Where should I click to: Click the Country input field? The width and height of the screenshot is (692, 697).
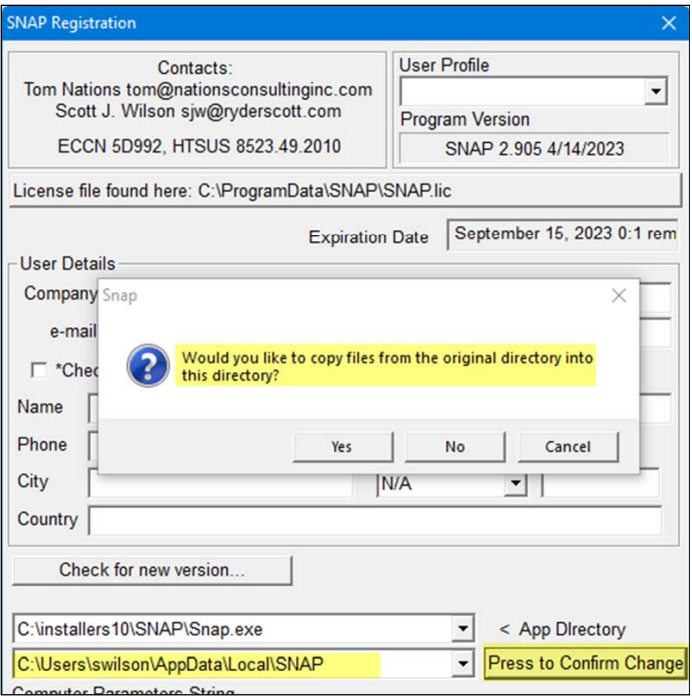tap(375, 521)
